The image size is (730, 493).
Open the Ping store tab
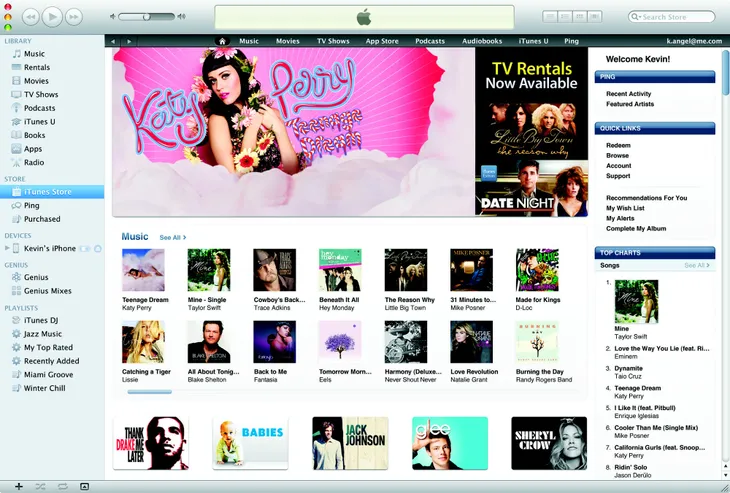click(x=571, y=41)
